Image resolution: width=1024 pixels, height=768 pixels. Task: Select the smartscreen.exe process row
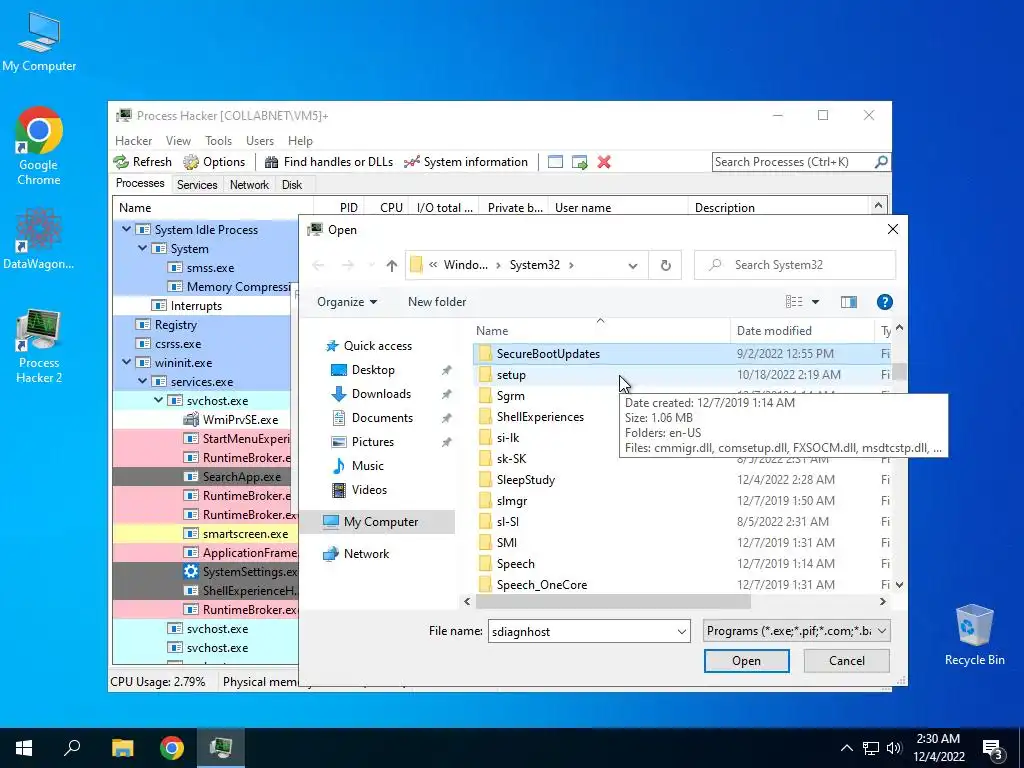205,534
